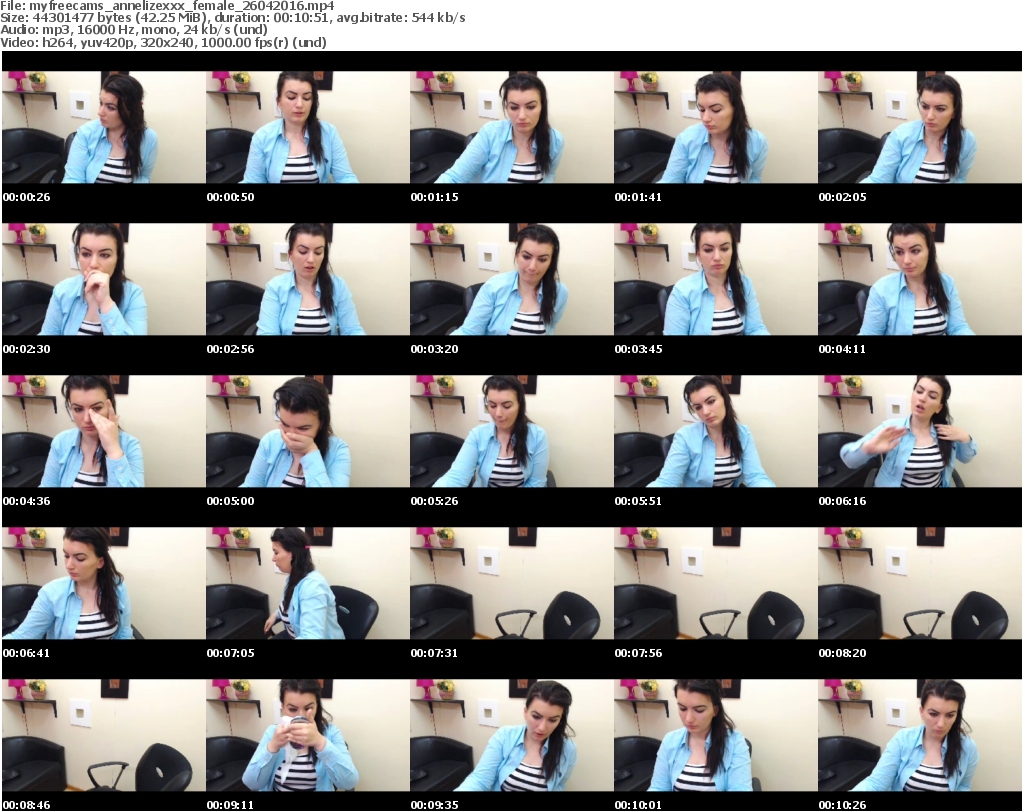Click the 00:05:00 timestamp label

(231, 501)
